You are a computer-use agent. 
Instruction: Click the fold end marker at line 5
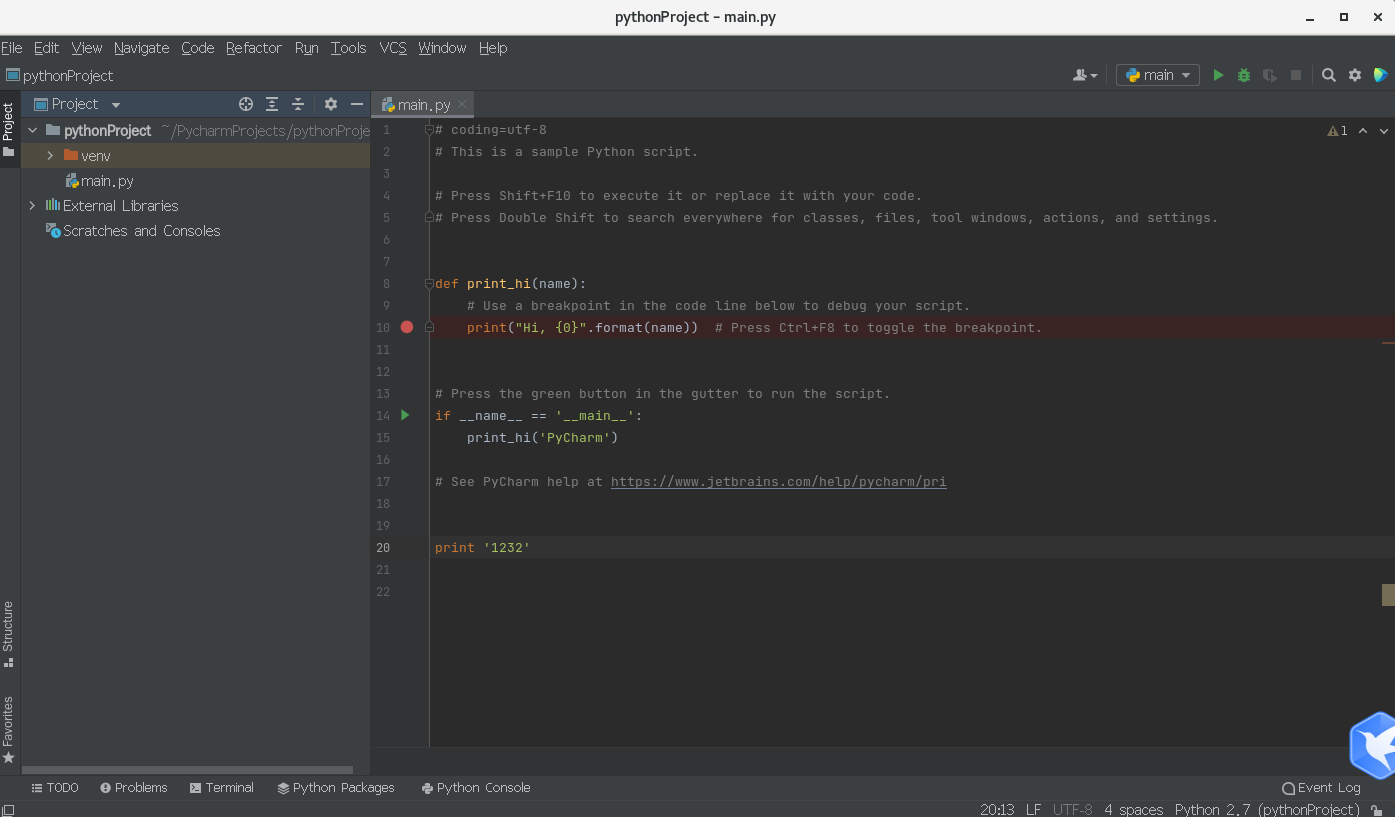coord(429,217)
